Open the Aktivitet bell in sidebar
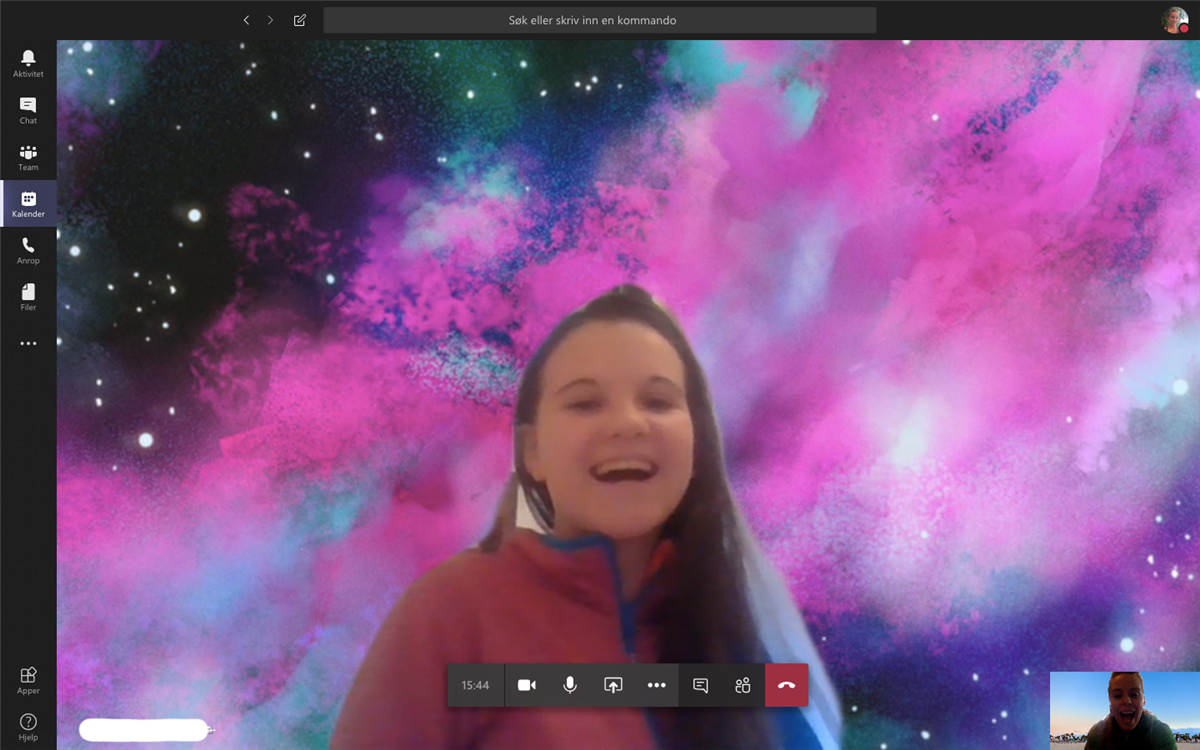Viewport: 1200px width, 750px height. 28,63
